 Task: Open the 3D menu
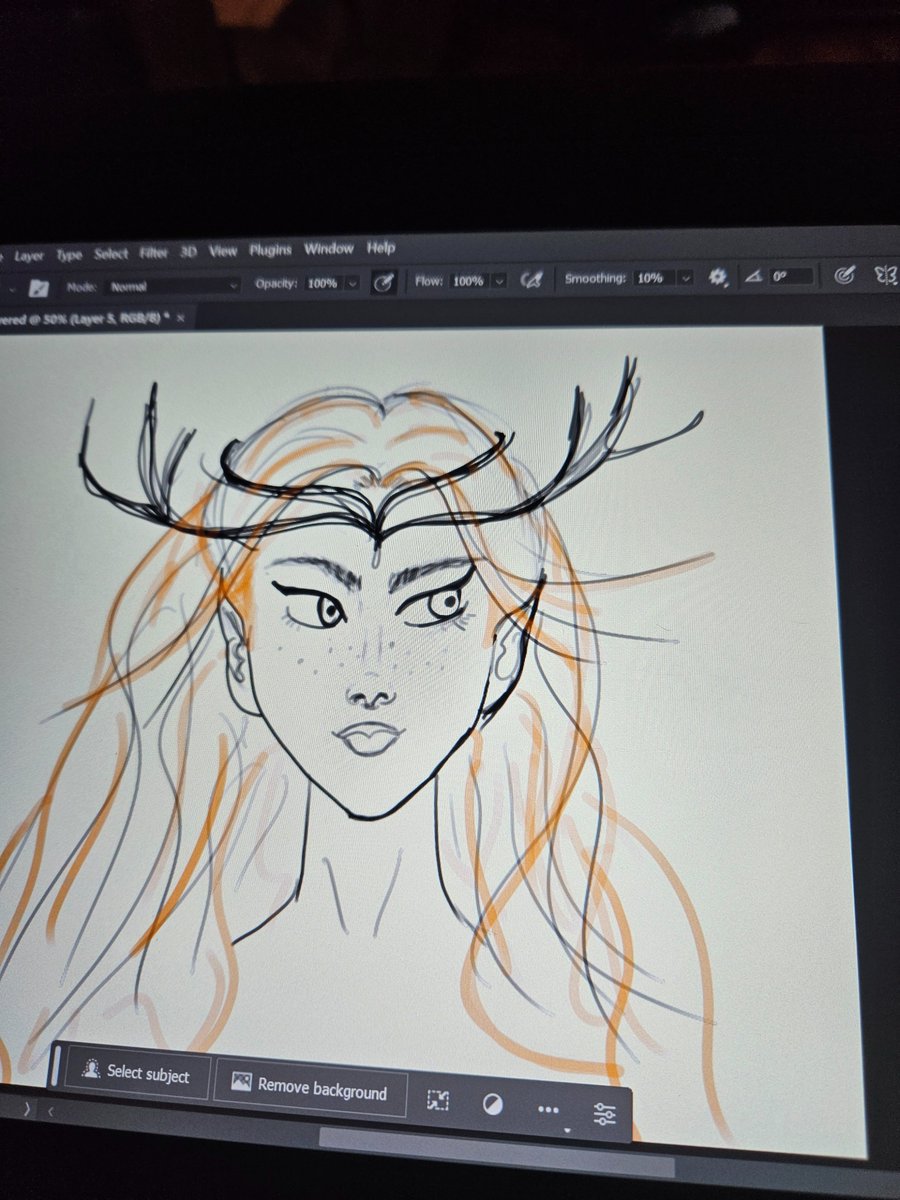[188, 252]
